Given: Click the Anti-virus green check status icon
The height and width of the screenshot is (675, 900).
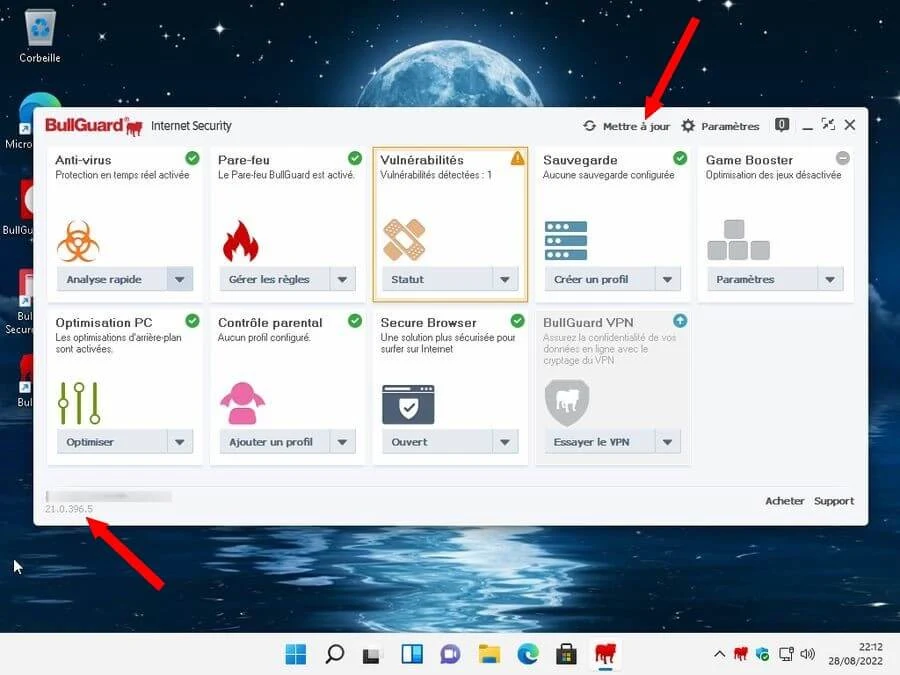Looking at the screenshot, I should (192, 158).
